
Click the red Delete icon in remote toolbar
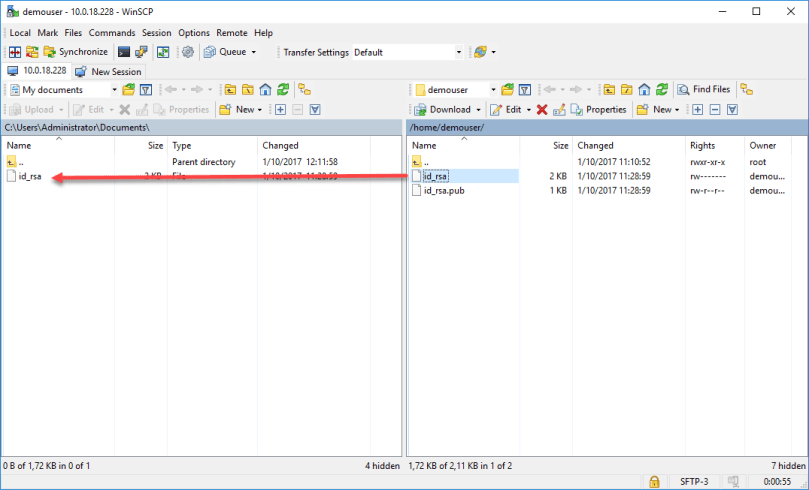[542, 109]
